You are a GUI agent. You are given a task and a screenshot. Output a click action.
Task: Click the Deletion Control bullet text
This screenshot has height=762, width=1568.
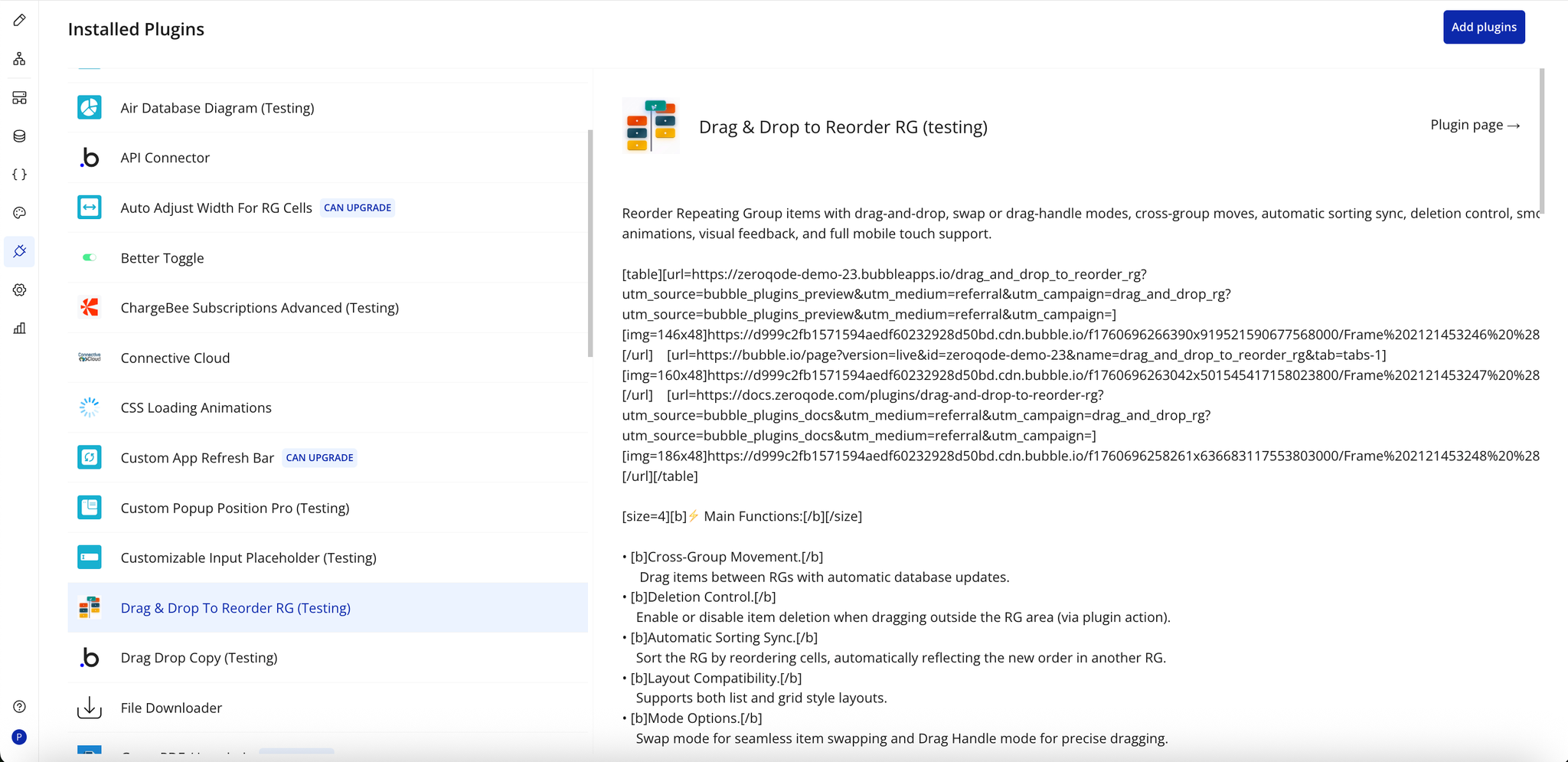click(x=703, y=597)
